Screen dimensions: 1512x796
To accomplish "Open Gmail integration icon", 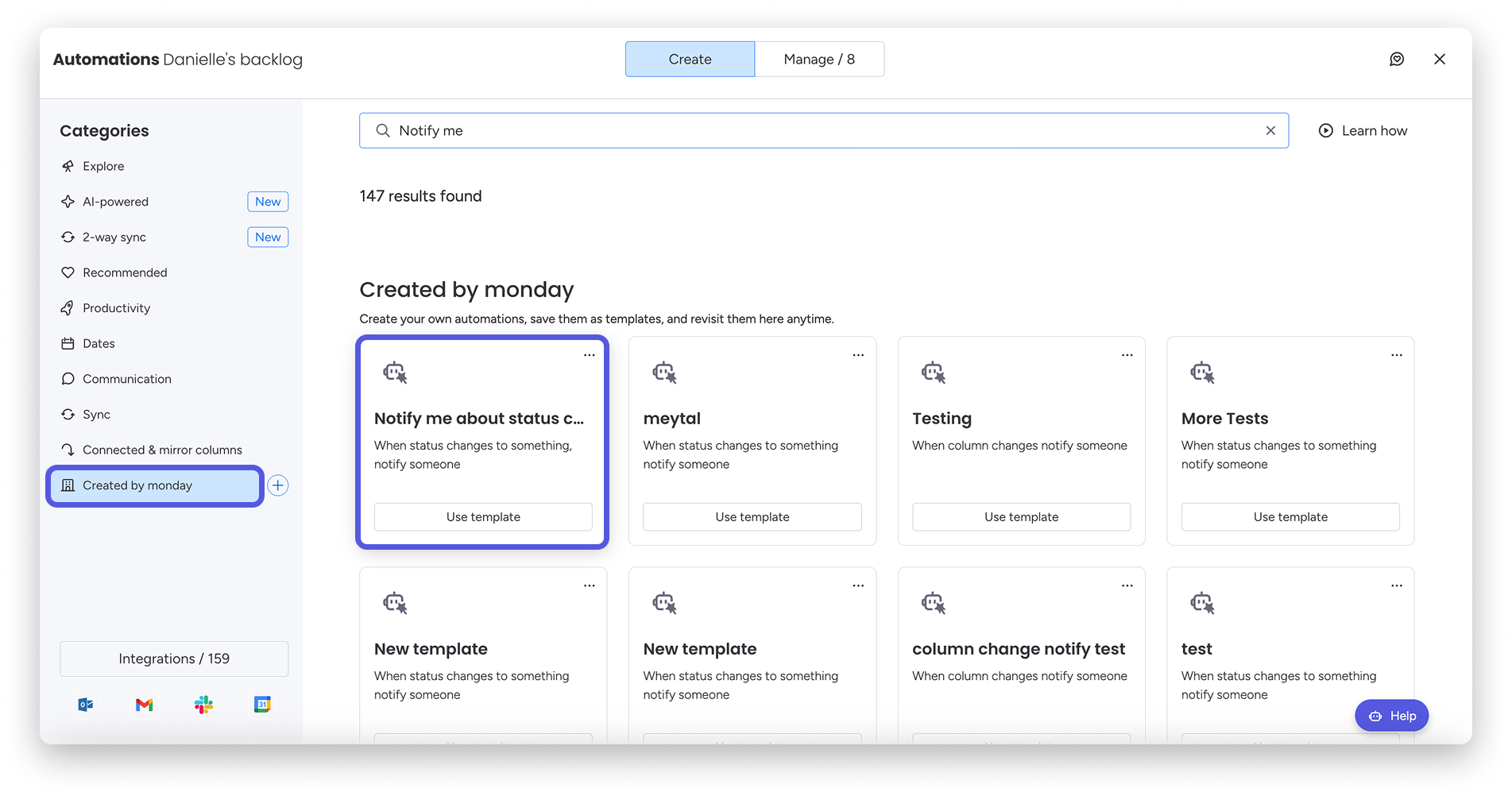I will pos(145,705).
